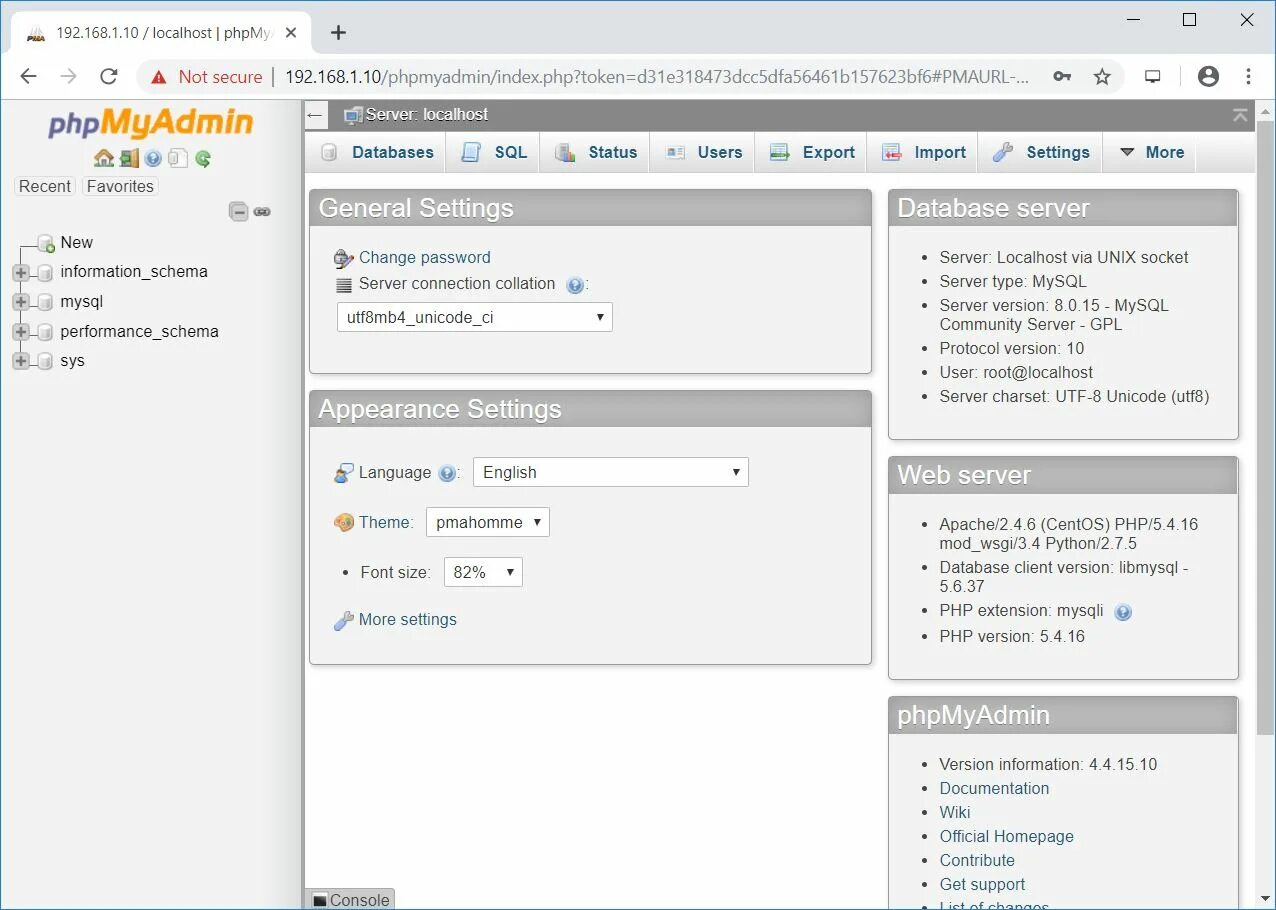Click the Not secure warning label

tap(220, 77)
